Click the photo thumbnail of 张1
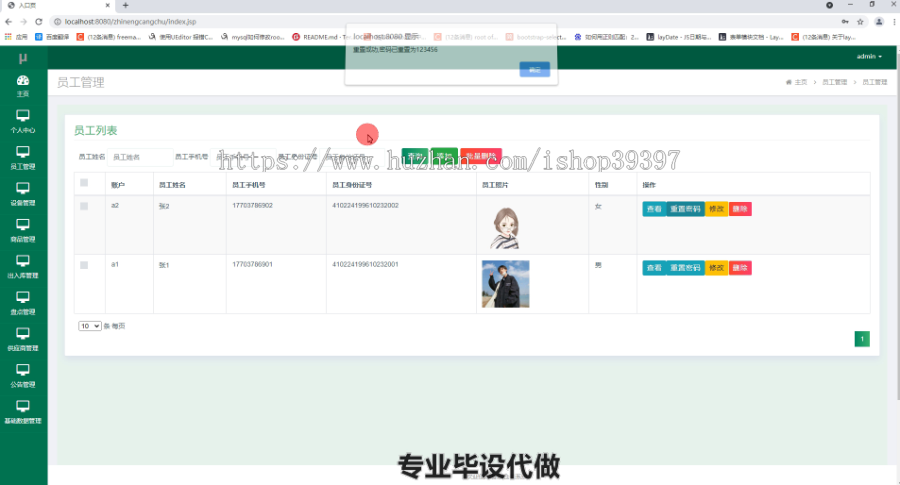Viewport: 900px width, 485px height. [506, 284]
